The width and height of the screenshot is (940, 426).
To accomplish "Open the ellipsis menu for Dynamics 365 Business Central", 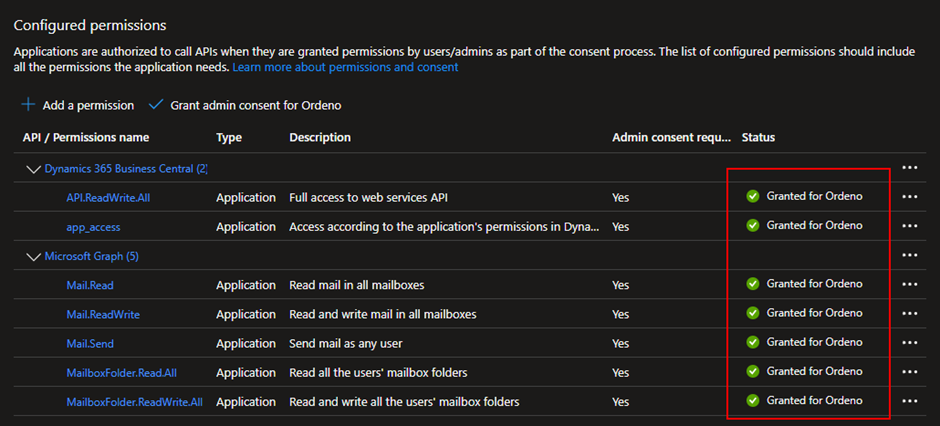I will [909, 168].
